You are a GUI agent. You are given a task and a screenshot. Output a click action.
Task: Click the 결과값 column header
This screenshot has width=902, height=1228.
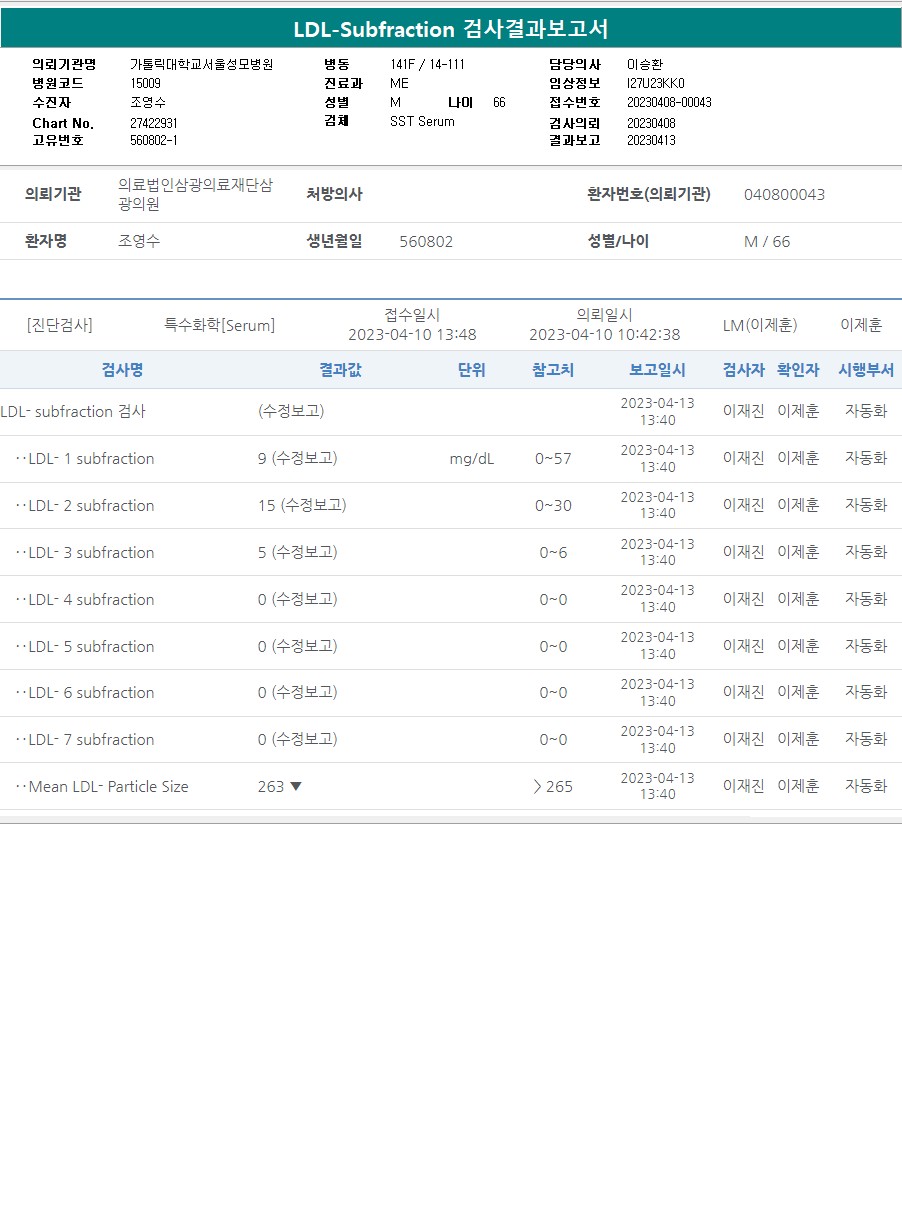[340, 370]
